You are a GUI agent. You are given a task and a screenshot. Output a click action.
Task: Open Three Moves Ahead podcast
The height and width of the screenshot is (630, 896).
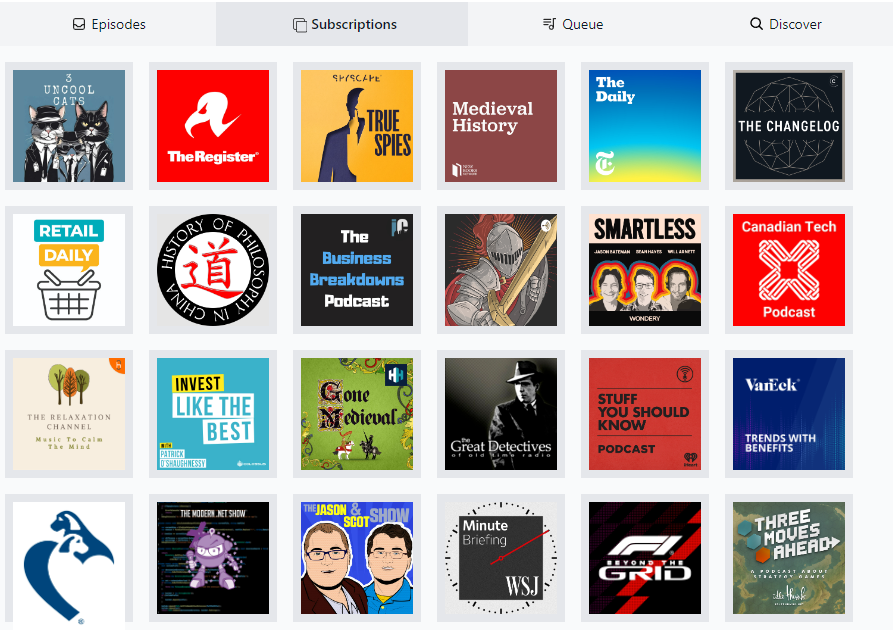(x=789, y=558)
